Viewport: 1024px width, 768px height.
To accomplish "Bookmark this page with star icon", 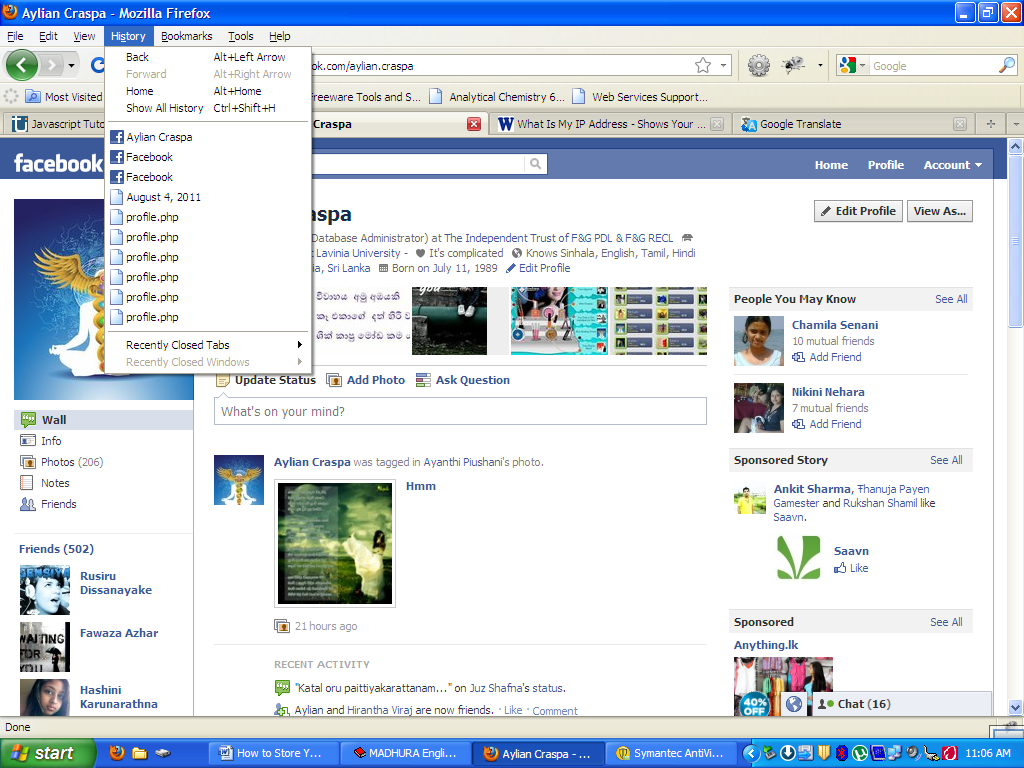I will 703,65.
